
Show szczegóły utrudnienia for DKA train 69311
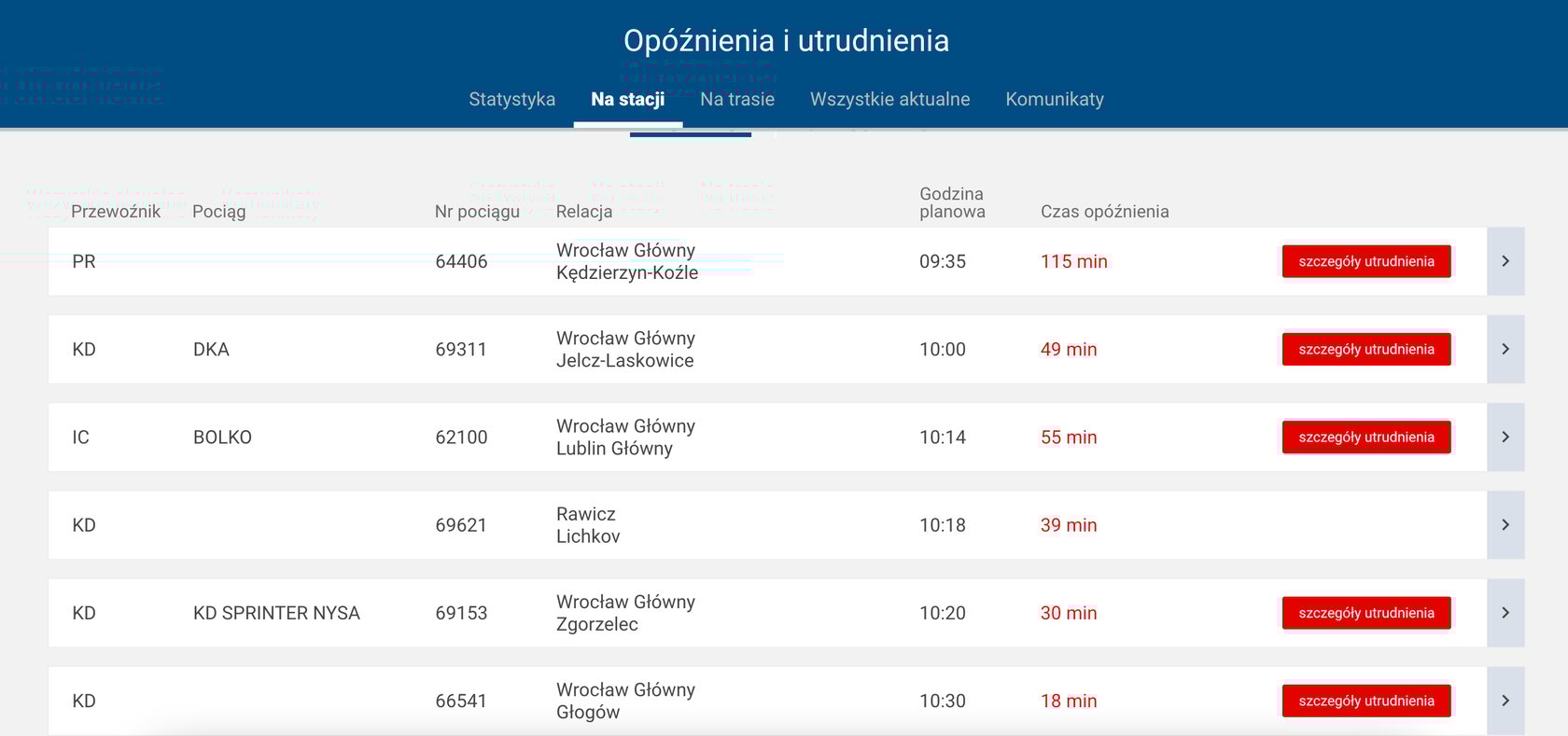(1366, 349)
